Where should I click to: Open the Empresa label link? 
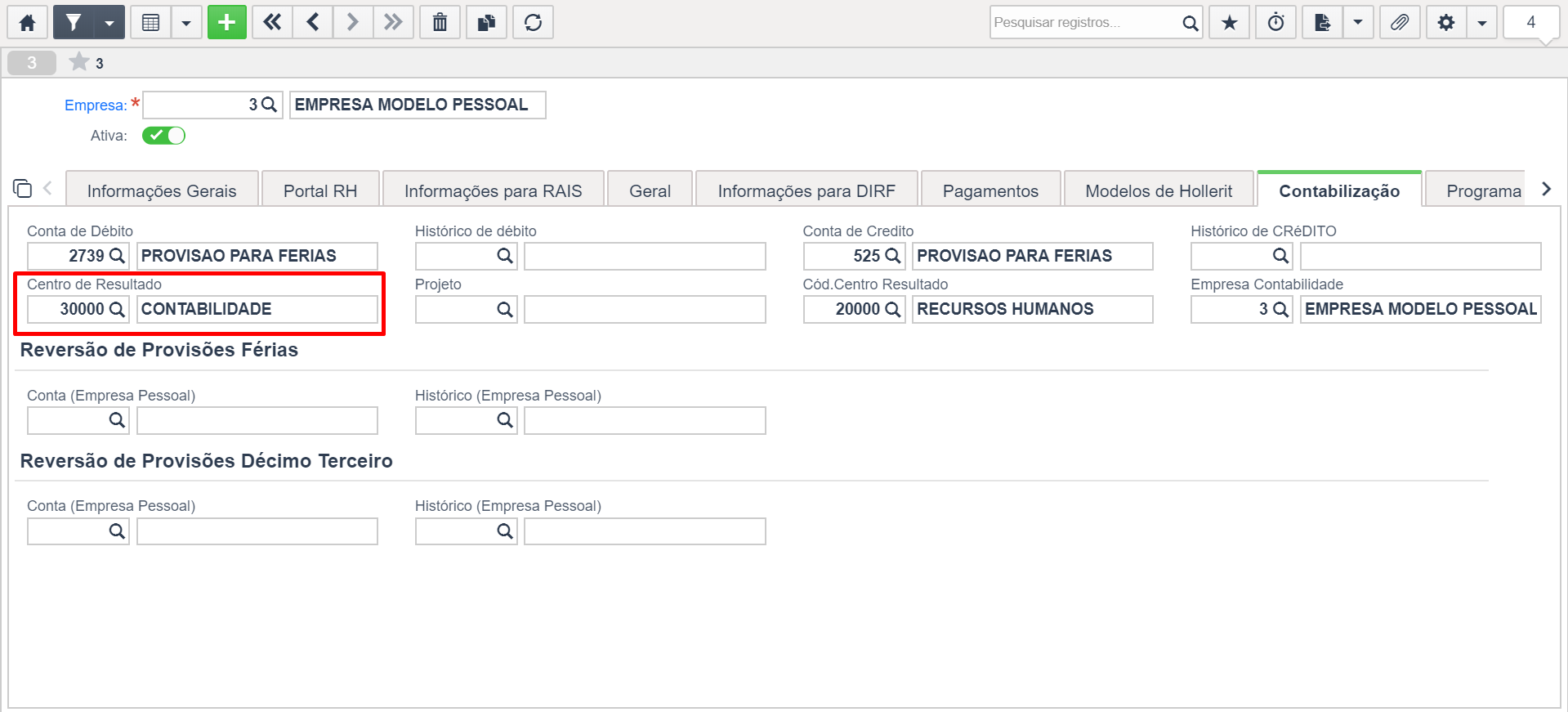point(96,105)
